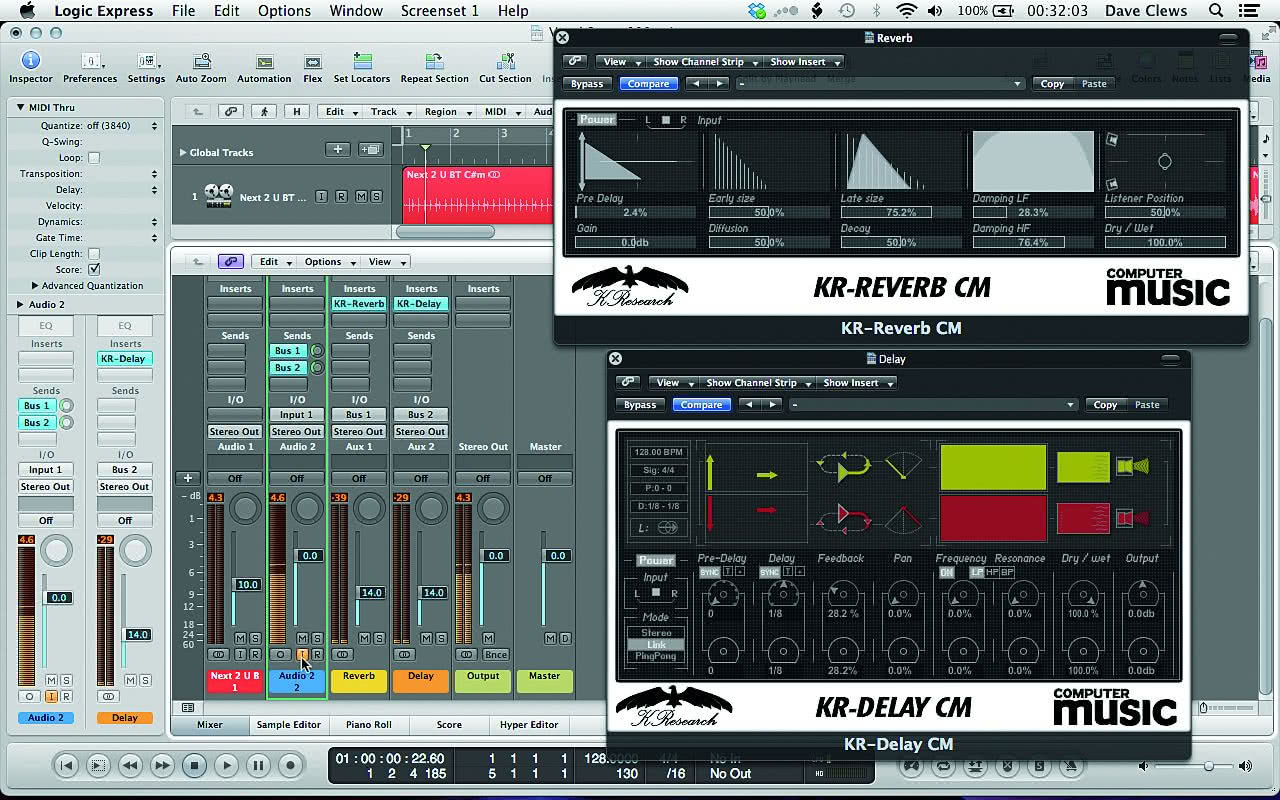Click the Pause transport button
This screenshot has width=1280, height=800.
(x=258, y=766)
